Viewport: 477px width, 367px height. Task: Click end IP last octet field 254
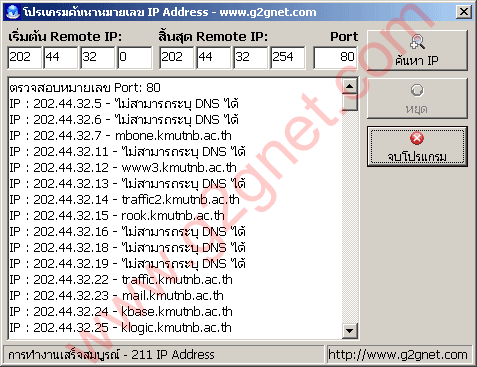tap(287, 57)
